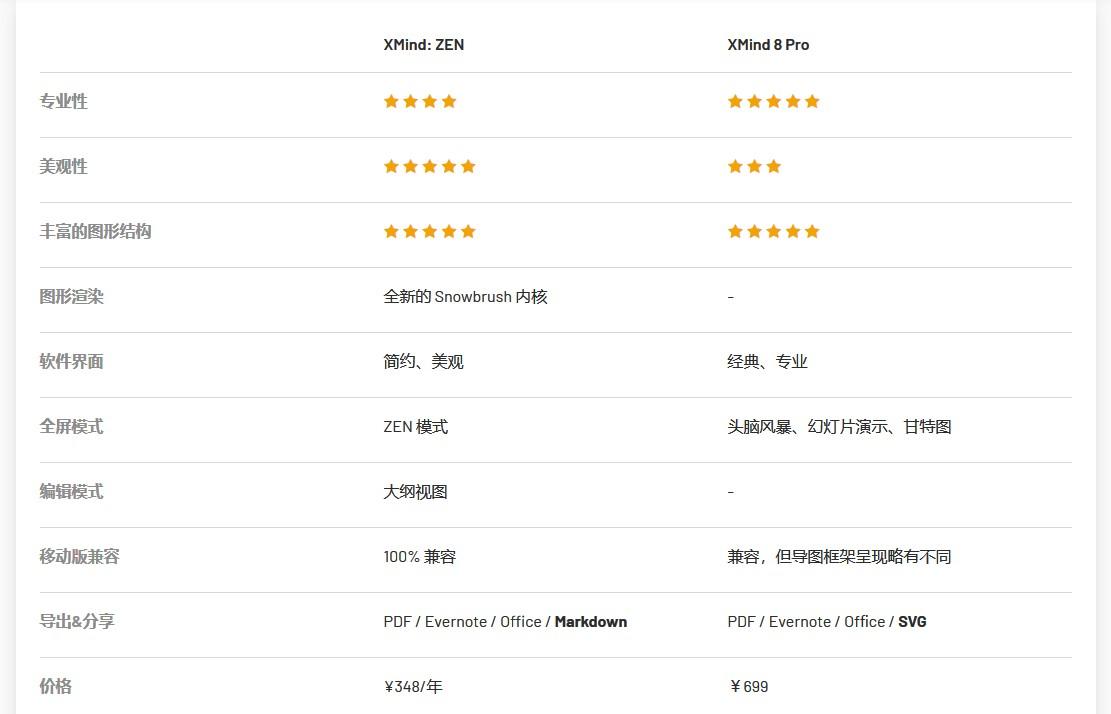Click the bold Markdown export text
Image resolution: width=1111 pixels, height=714 pixels.
coord(590,621)
